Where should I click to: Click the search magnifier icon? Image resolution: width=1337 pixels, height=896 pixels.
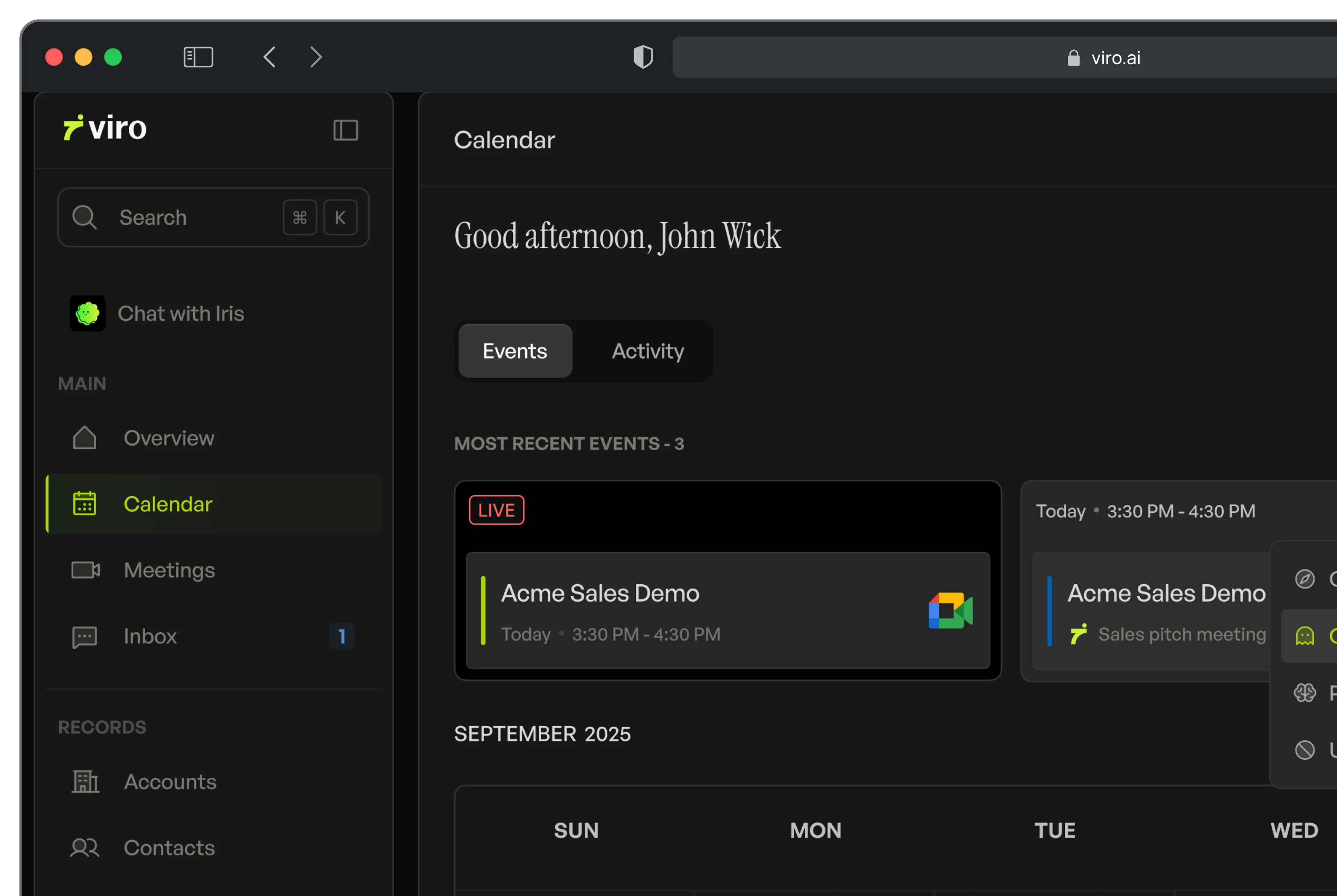pos(85,217)
